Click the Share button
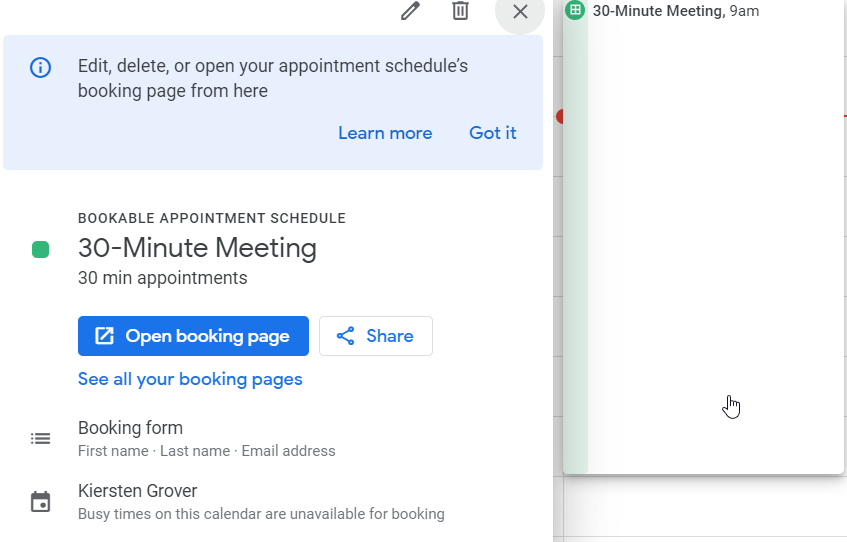The height and width of the screenshot is (542, 847). (x=375, y=336)
